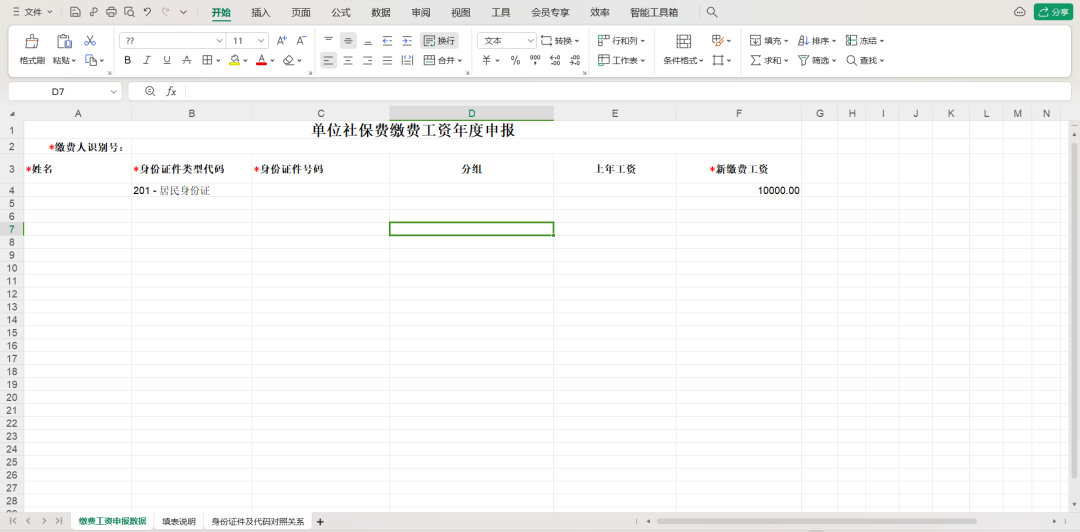Click the Save icon in quick access bar
The image size is (1080, 532).
[75, 12]
